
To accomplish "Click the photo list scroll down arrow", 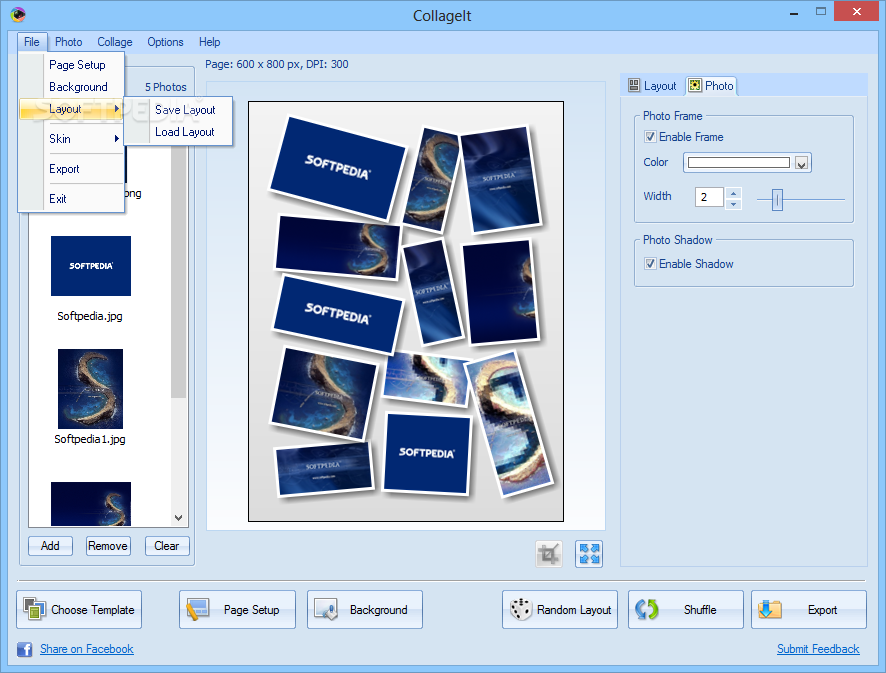I will [x=179, y=518].
